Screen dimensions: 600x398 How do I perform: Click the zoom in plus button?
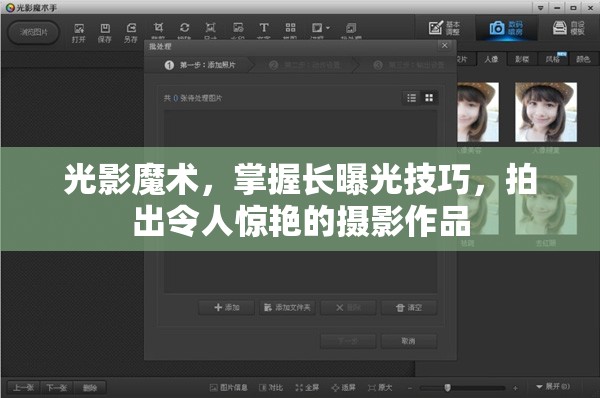coord(515,388)
